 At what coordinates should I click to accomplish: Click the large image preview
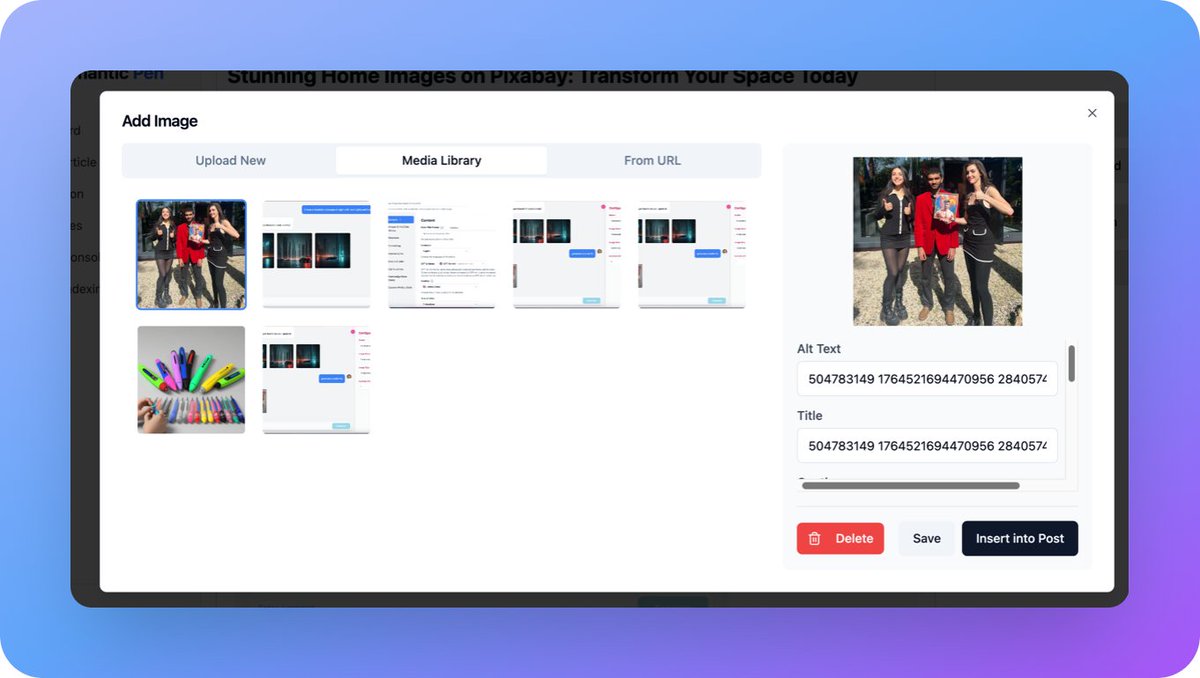click(937, 241)
